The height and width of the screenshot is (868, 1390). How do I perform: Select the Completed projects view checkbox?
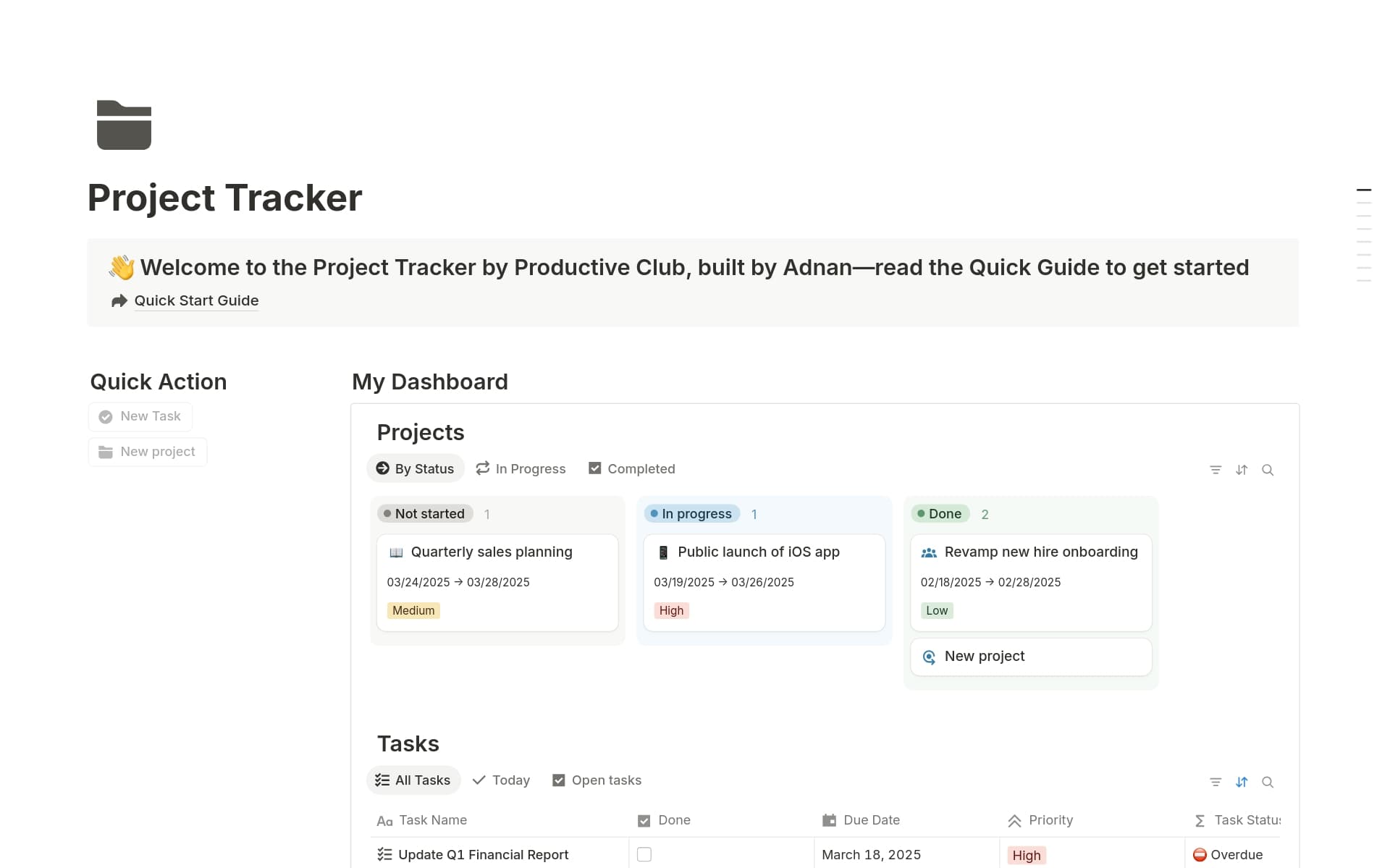tap(594, 468)
